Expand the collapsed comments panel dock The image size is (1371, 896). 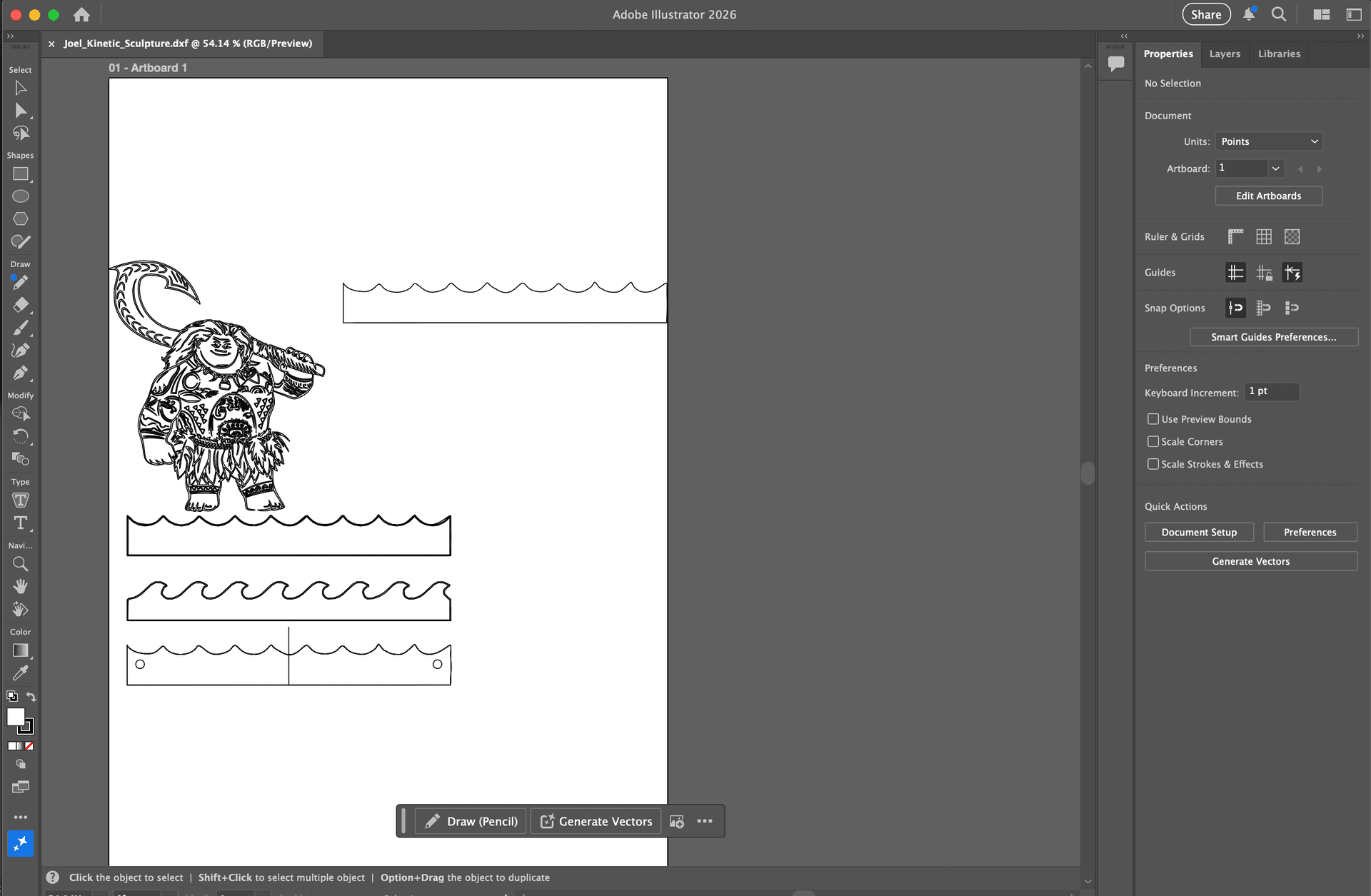coord(1124,36)
